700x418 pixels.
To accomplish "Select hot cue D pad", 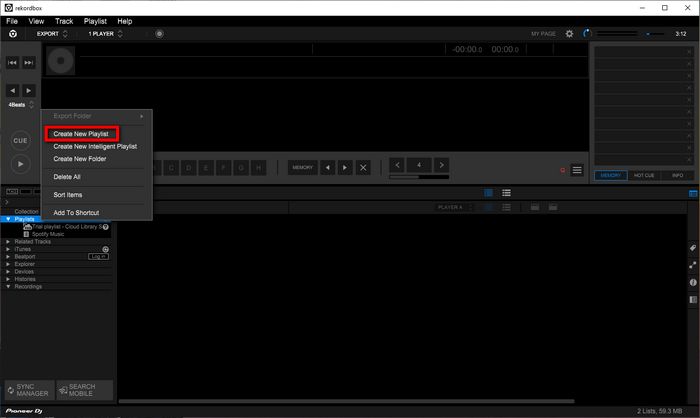I will 188,168.
